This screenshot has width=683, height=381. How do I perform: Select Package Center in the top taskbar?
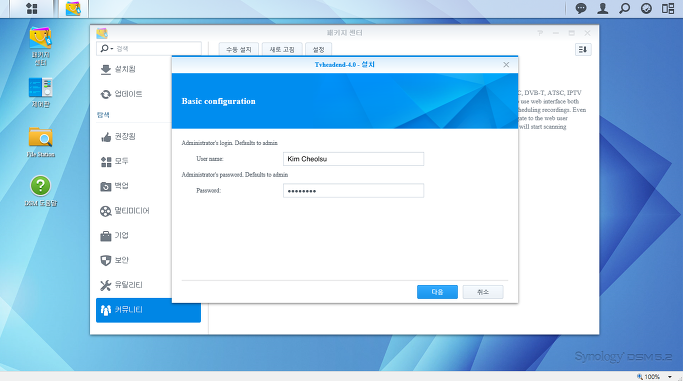73,8
